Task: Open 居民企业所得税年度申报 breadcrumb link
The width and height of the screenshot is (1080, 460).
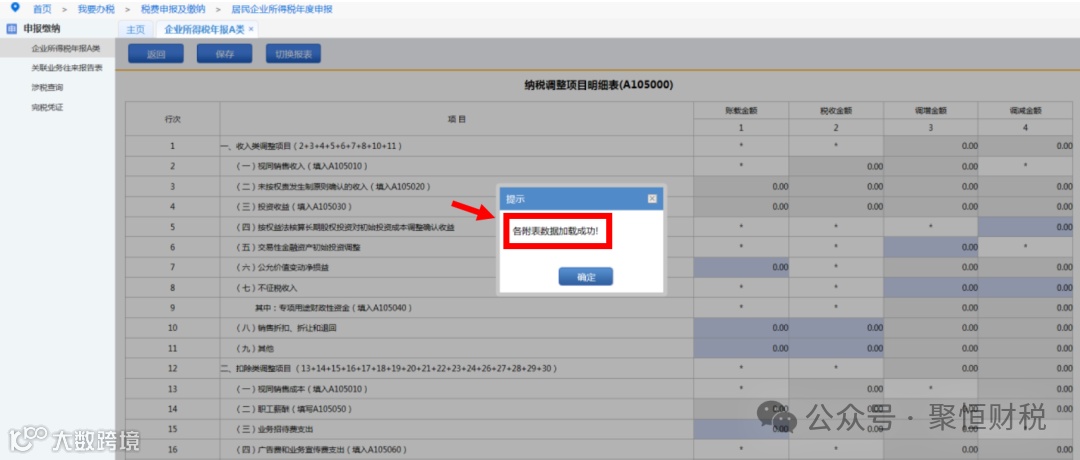Action: pyautogui.click(x=282, y=9)
